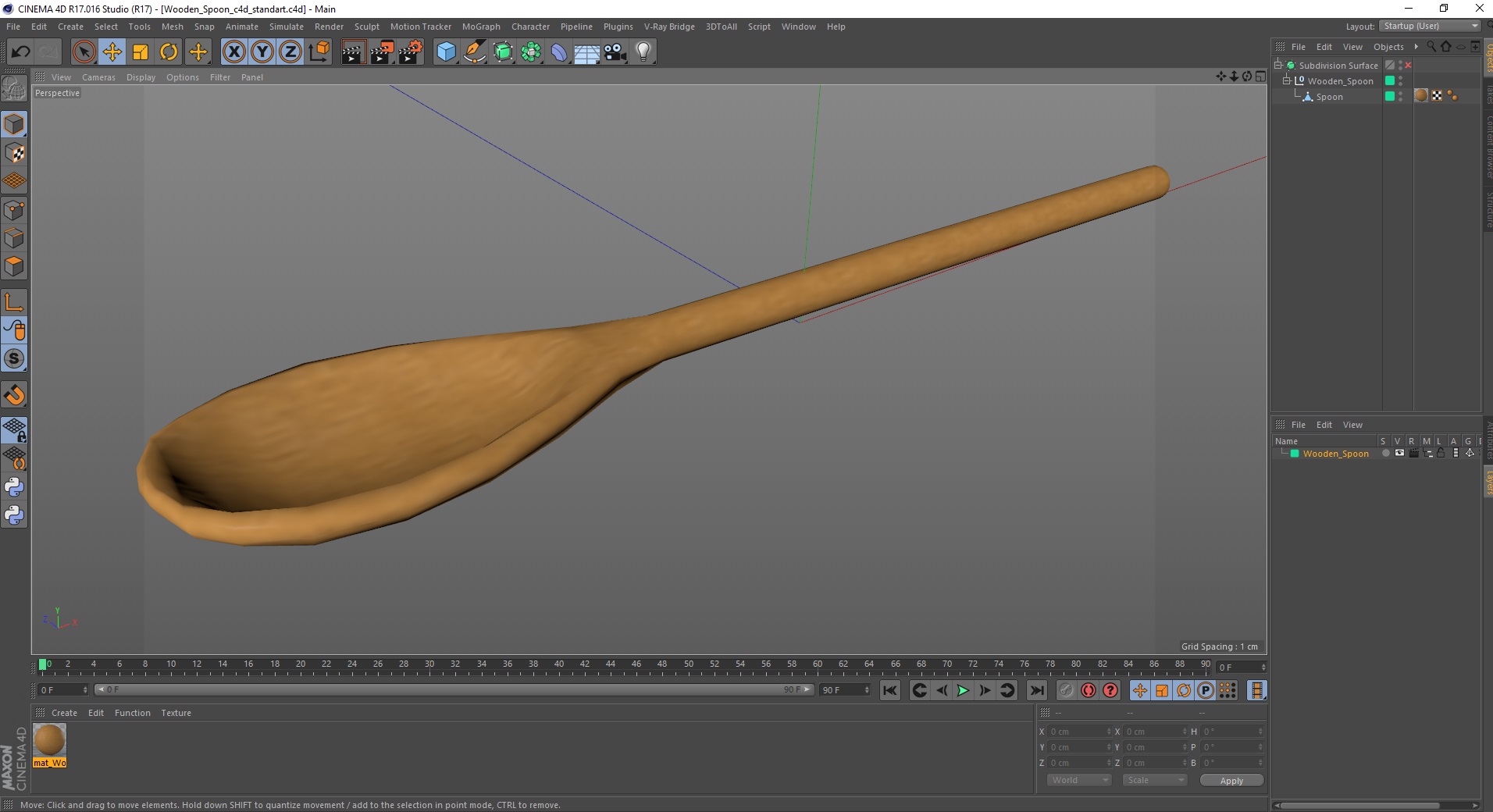Play animation forwards
Screen dimensions: 1493x812
click(x=963, y=690)
